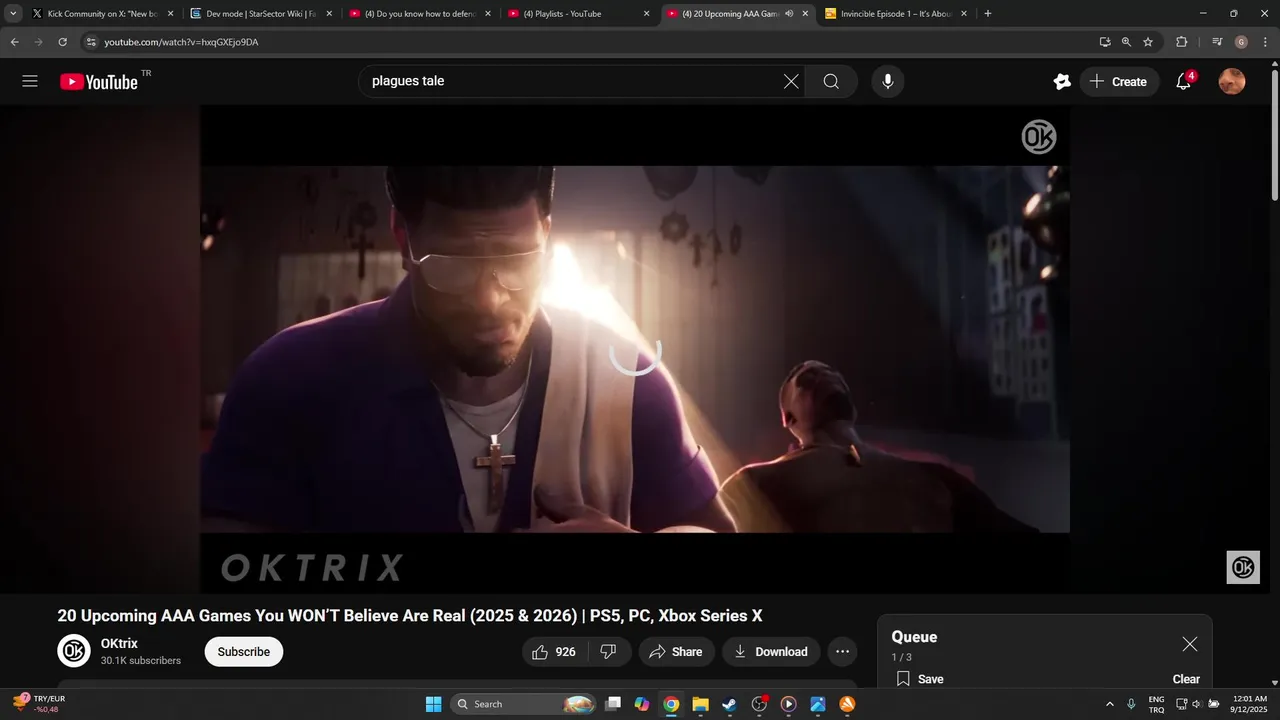Open the taskbar clock and date
The height and width of the screenshot is (720, 1280).
(1250, 704)
